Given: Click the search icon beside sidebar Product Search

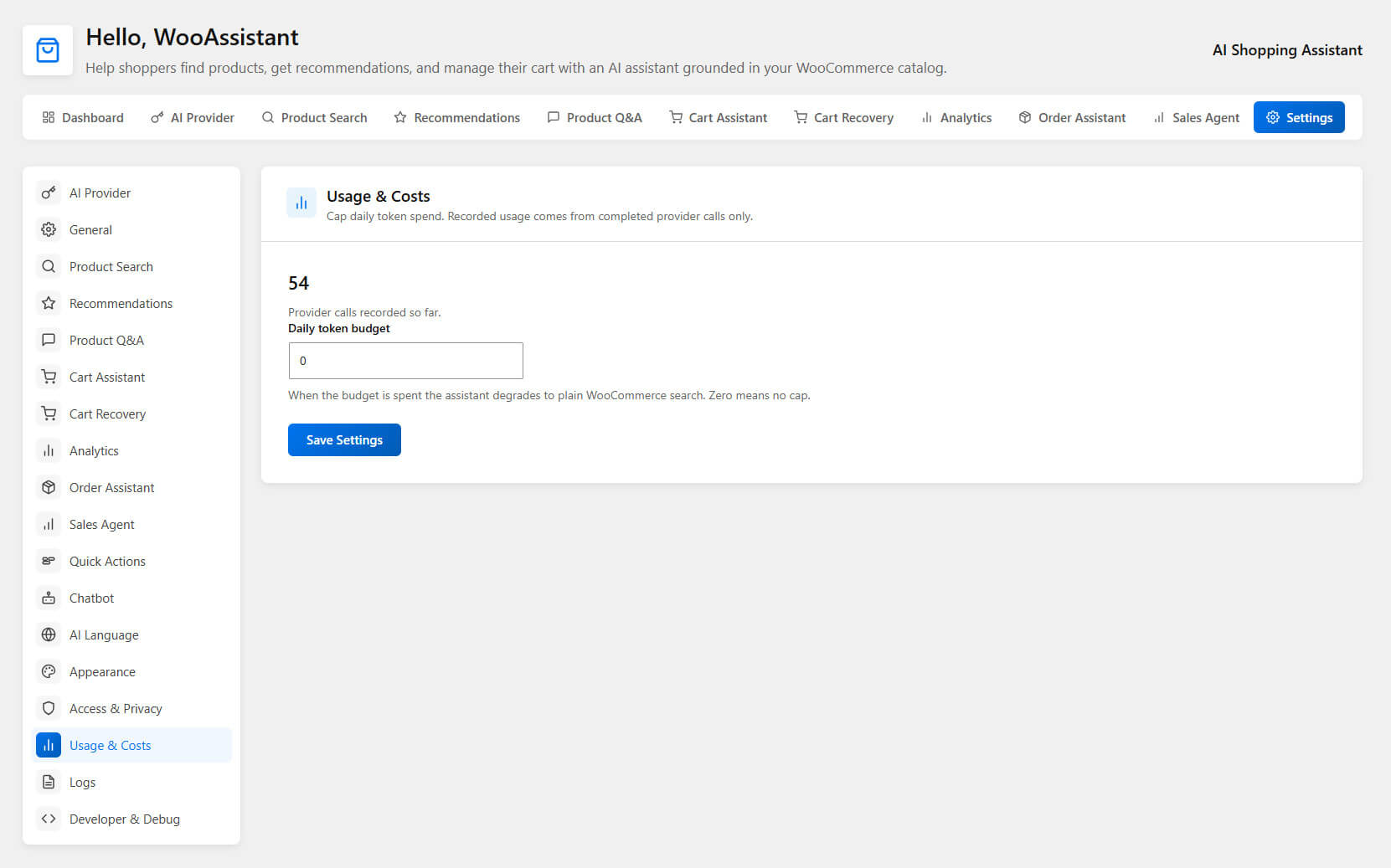Looking at the screenshot, I should pyautogui.click(x=49, y=266).
